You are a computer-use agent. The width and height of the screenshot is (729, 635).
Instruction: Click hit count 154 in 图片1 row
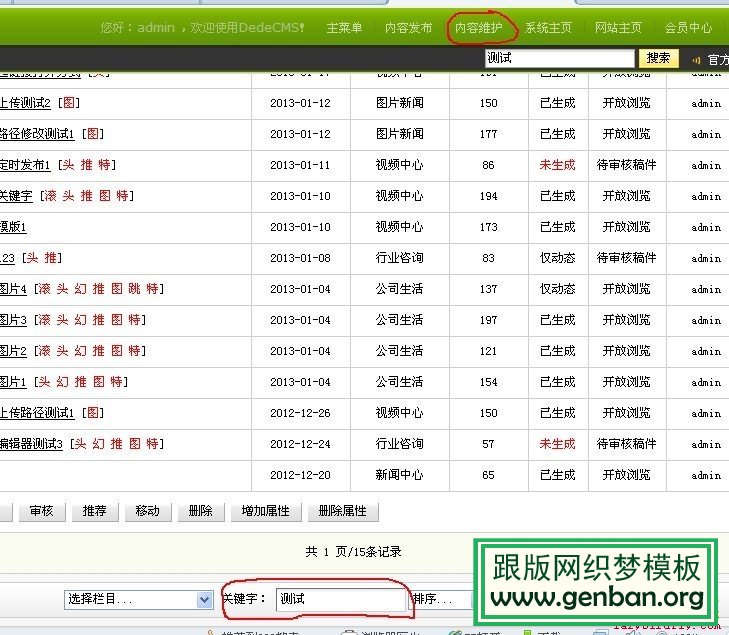[x=488, y=382]
